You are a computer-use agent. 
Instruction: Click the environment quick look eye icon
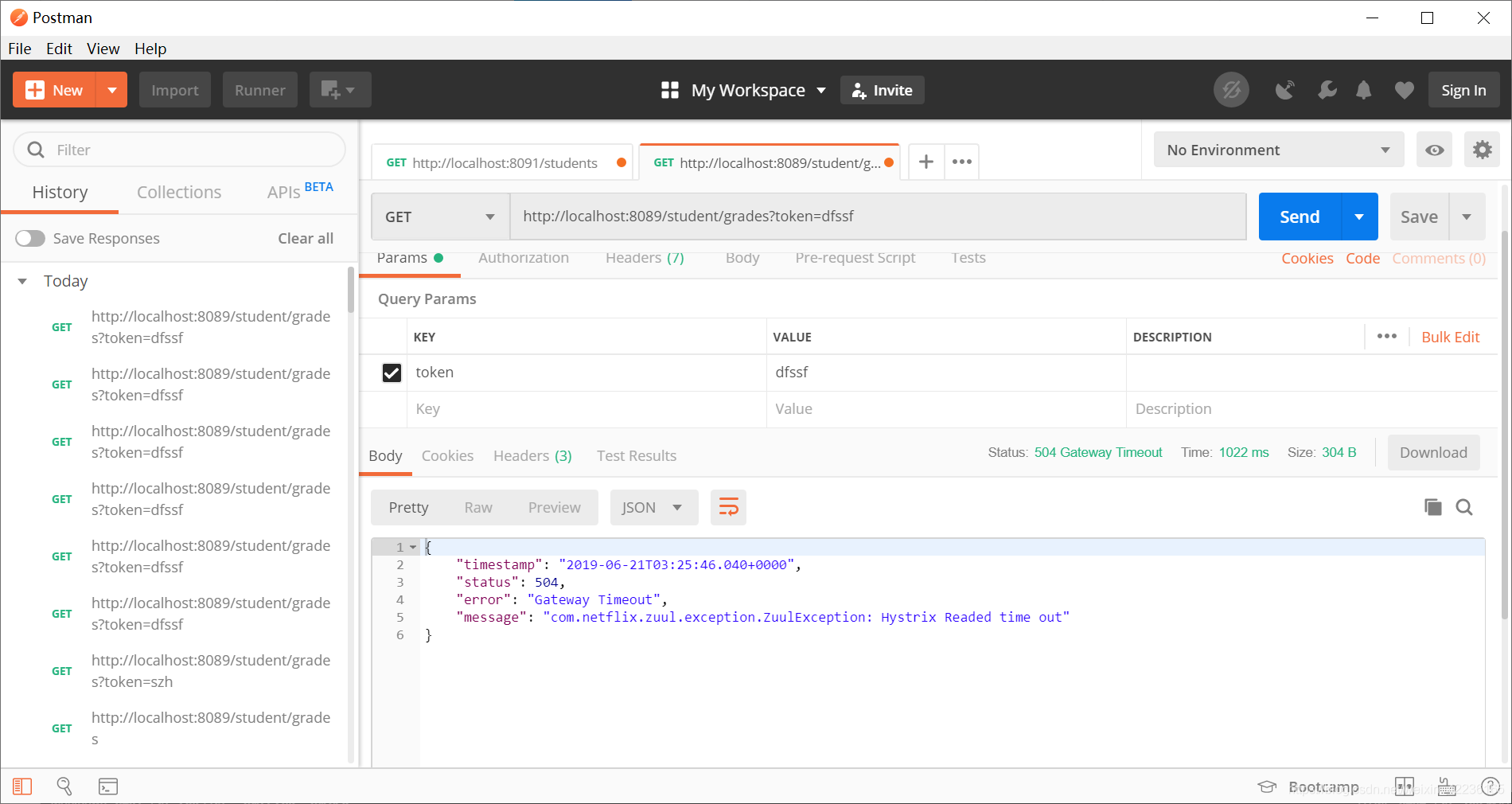pos(1435,150)
